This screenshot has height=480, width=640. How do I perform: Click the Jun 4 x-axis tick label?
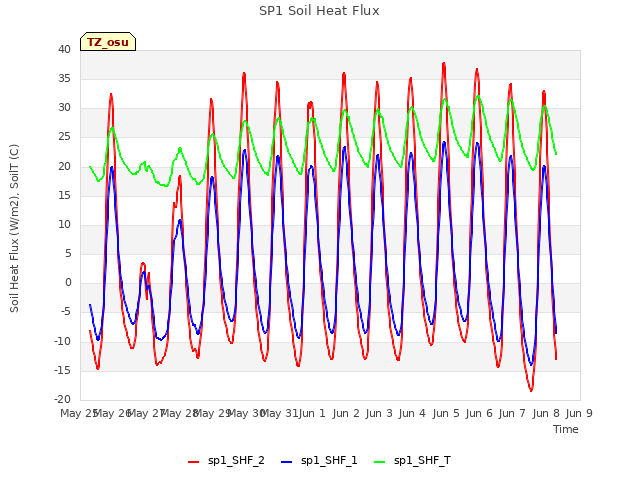[x=412, y=413]
